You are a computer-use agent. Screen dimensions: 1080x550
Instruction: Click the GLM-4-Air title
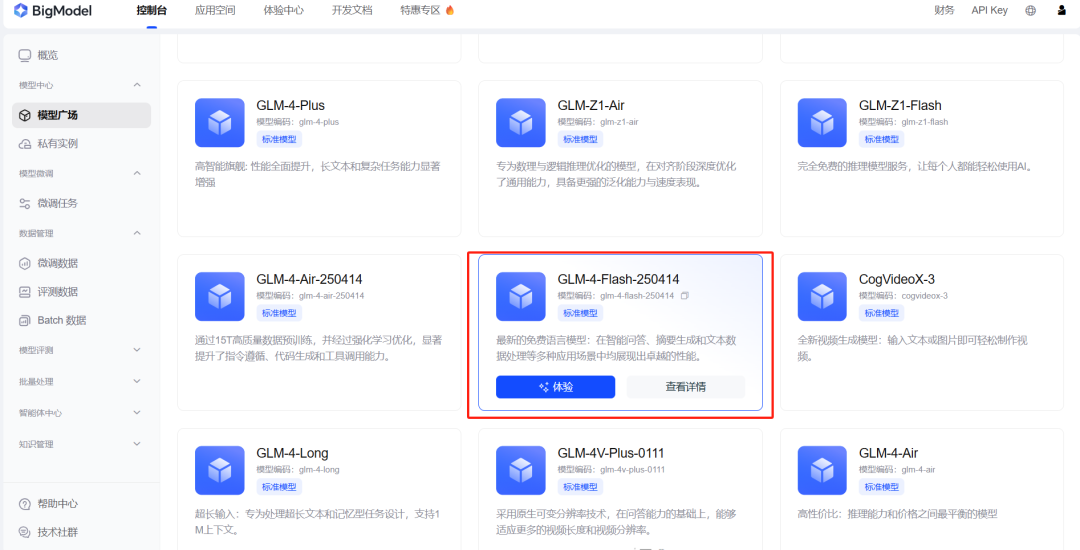pyautogui.click(x=889, y=453)
